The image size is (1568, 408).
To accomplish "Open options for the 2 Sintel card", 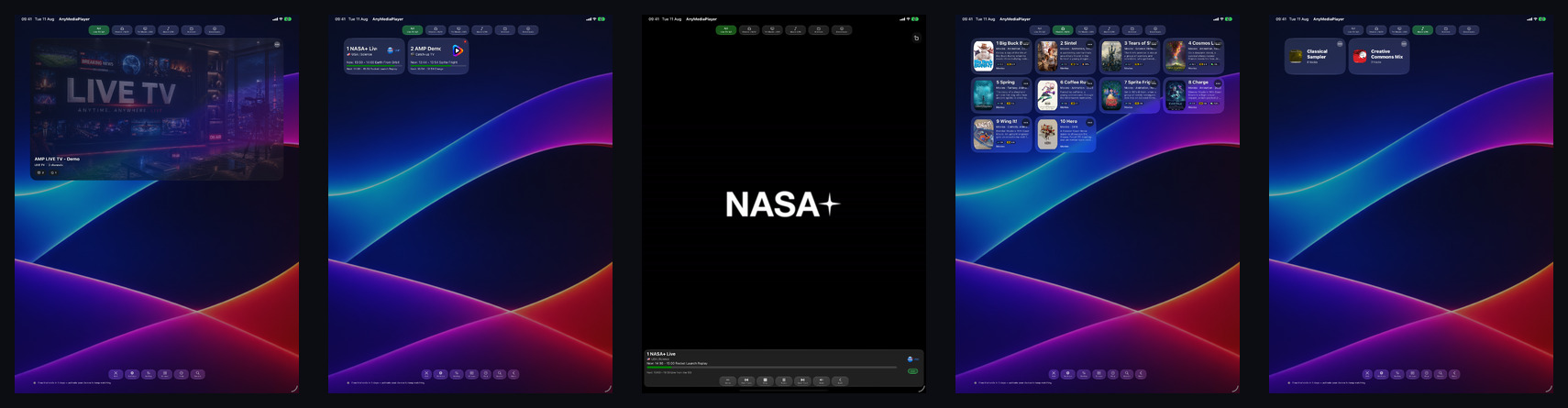I will pyautogui.click(x=1090, y=44).
